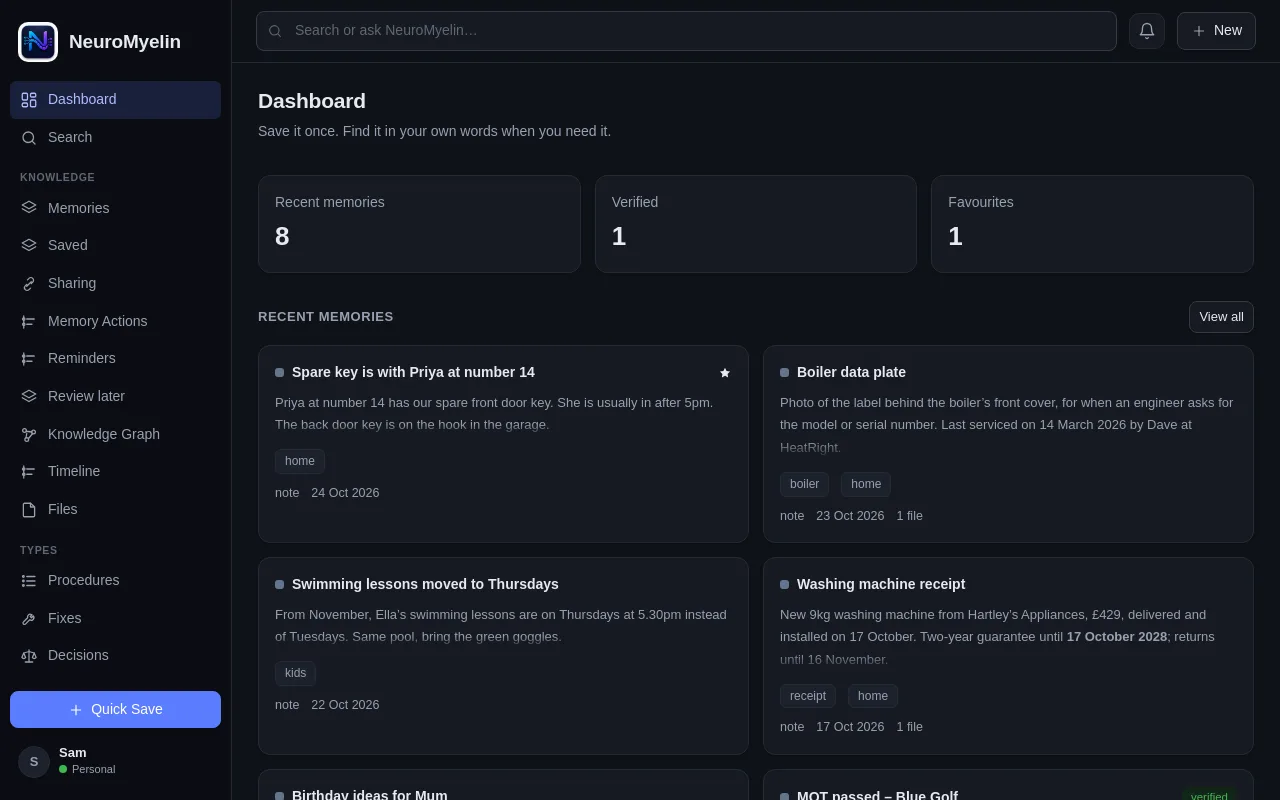This screenshot has width=1280, height=800.
Task: Open Saved items
Action: 115,246
